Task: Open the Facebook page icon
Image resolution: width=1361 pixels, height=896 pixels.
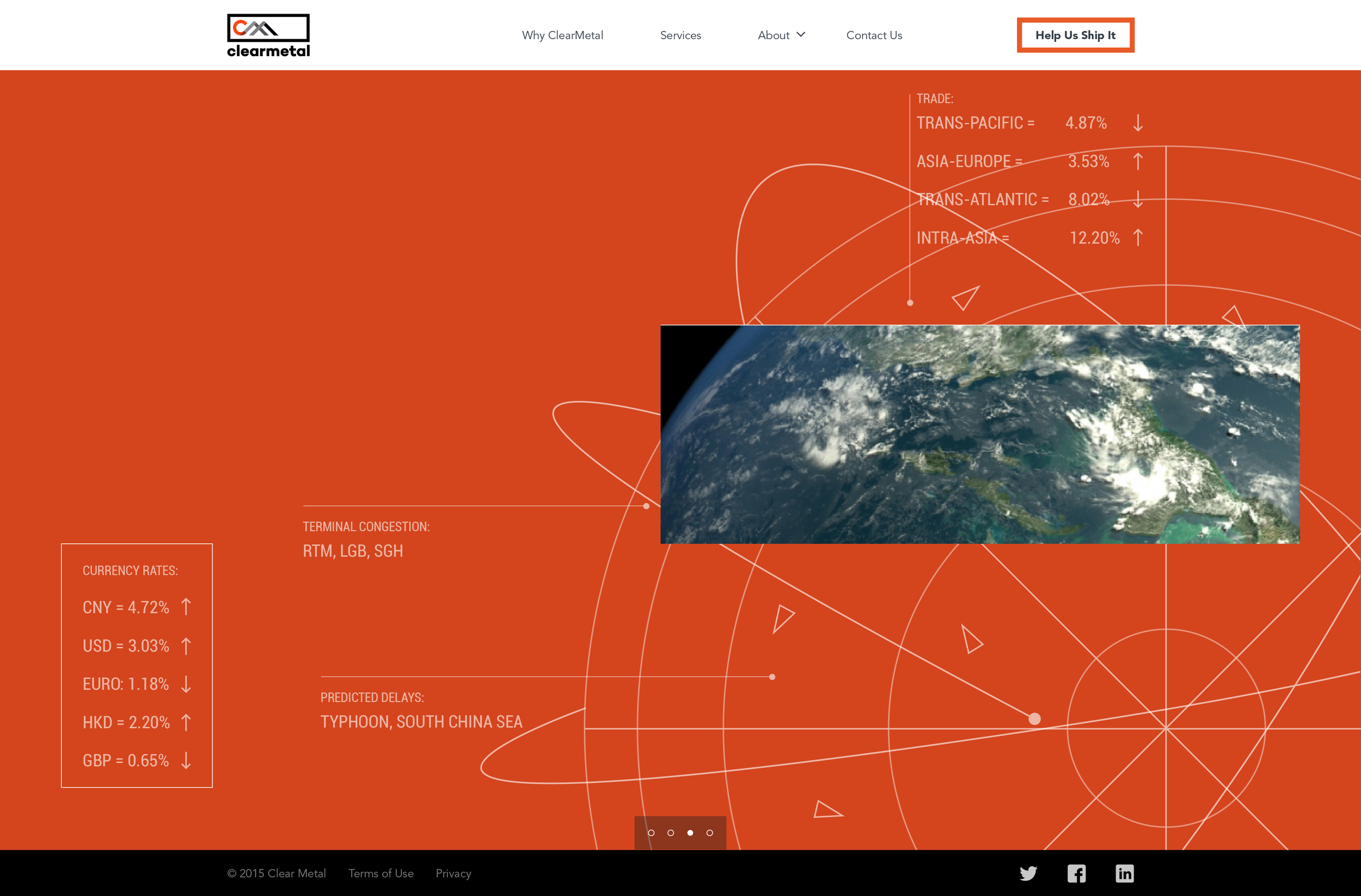Action: click(1076, 873)
